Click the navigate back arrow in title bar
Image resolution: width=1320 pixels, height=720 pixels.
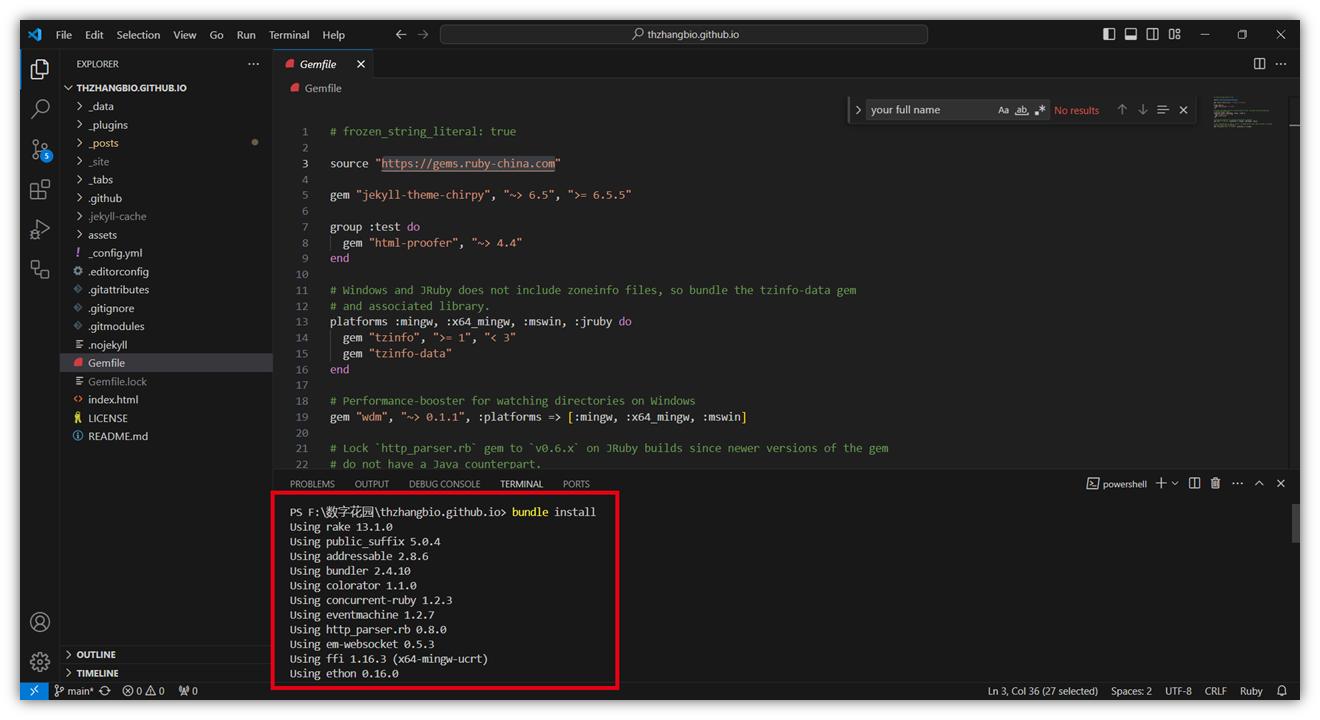point(401,34)
